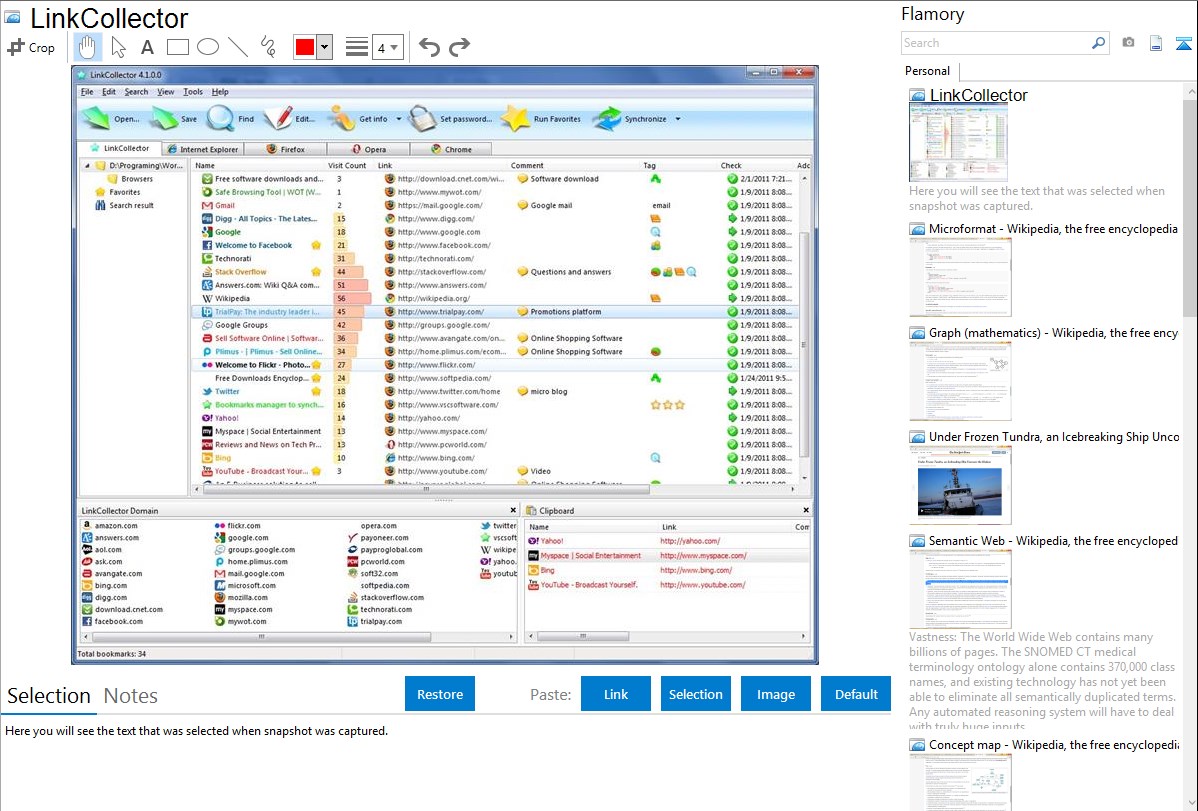Open the Graph (mathematics) snapshot thumbnail
1198x811 pixels.
960,381
